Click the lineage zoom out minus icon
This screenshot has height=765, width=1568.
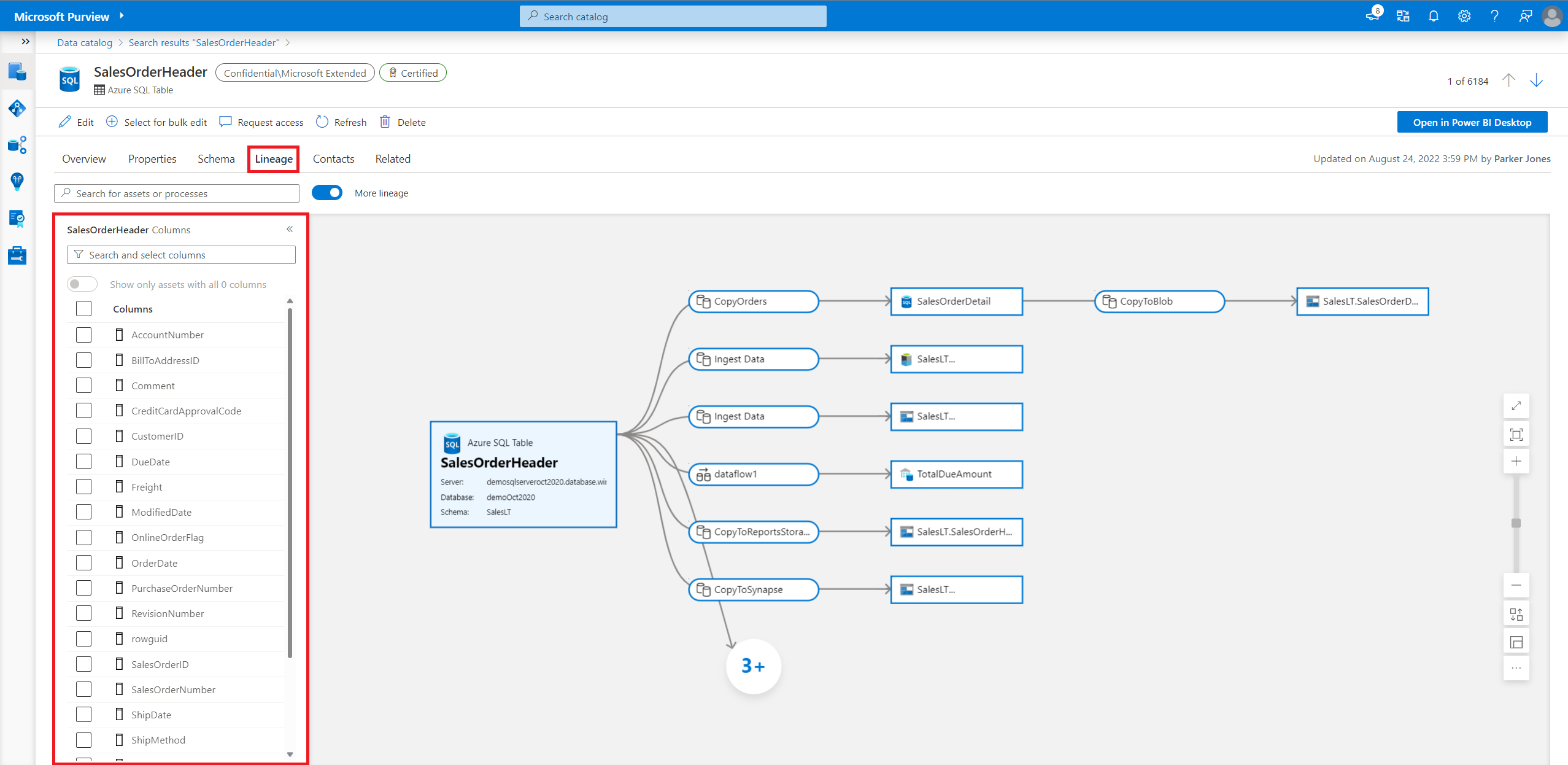[x=1516, y=585]
